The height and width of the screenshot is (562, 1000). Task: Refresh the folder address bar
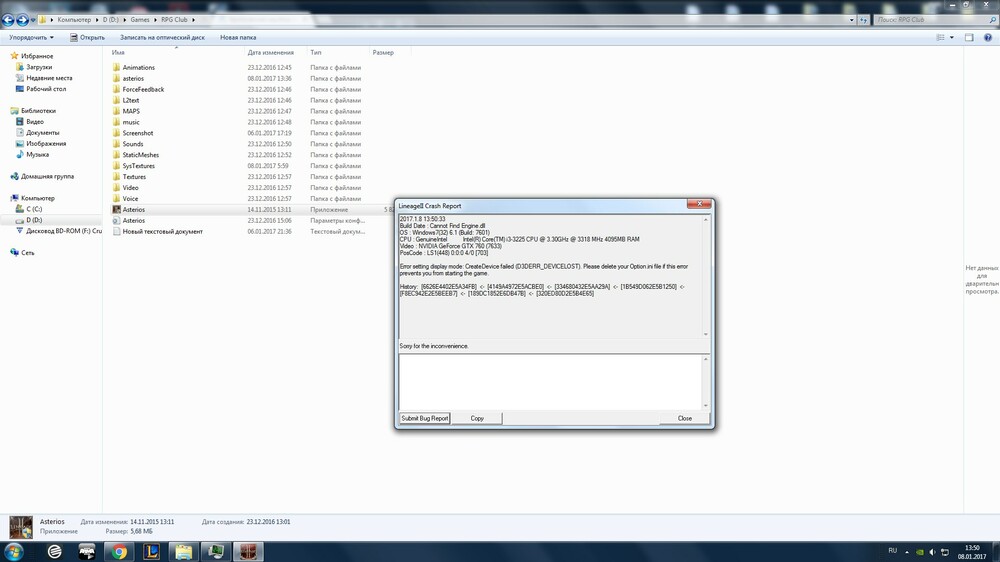coord(864,20)
